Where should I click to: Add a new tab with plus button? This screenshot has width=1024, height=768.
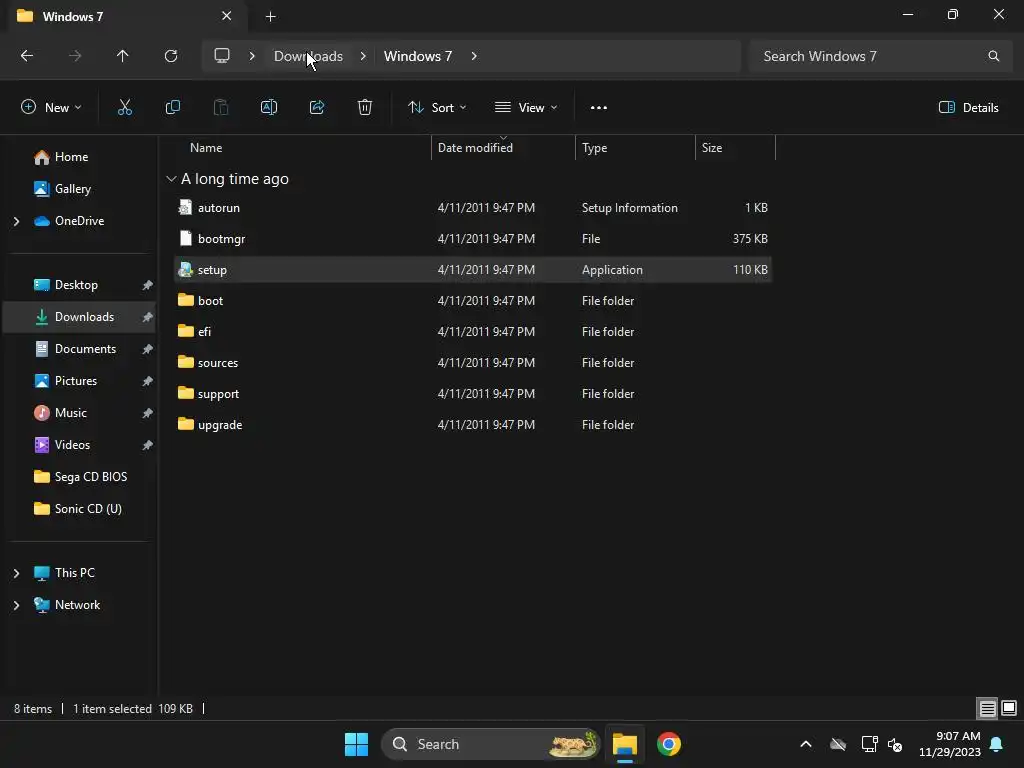270,16
